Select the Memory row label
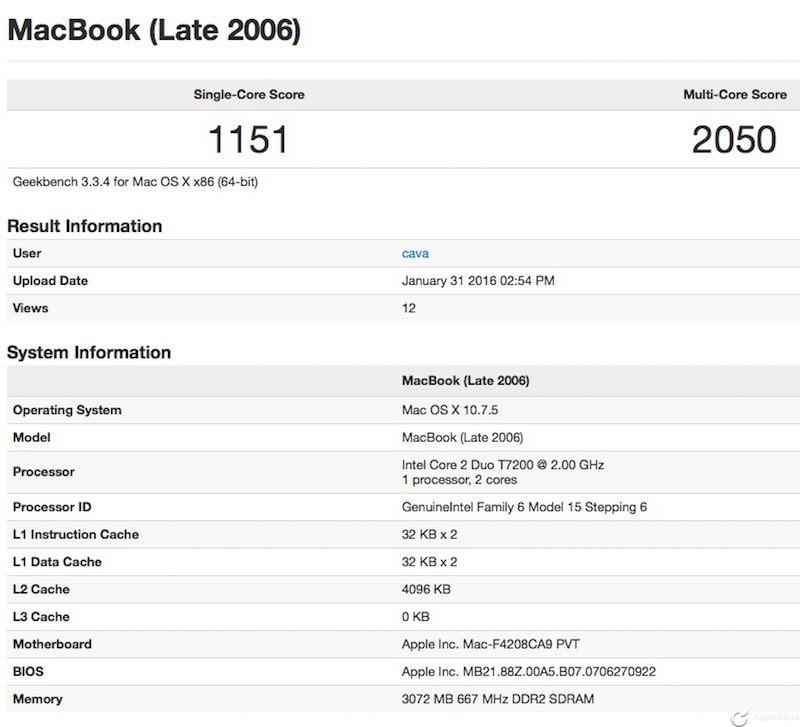 [x=38, y=699]
